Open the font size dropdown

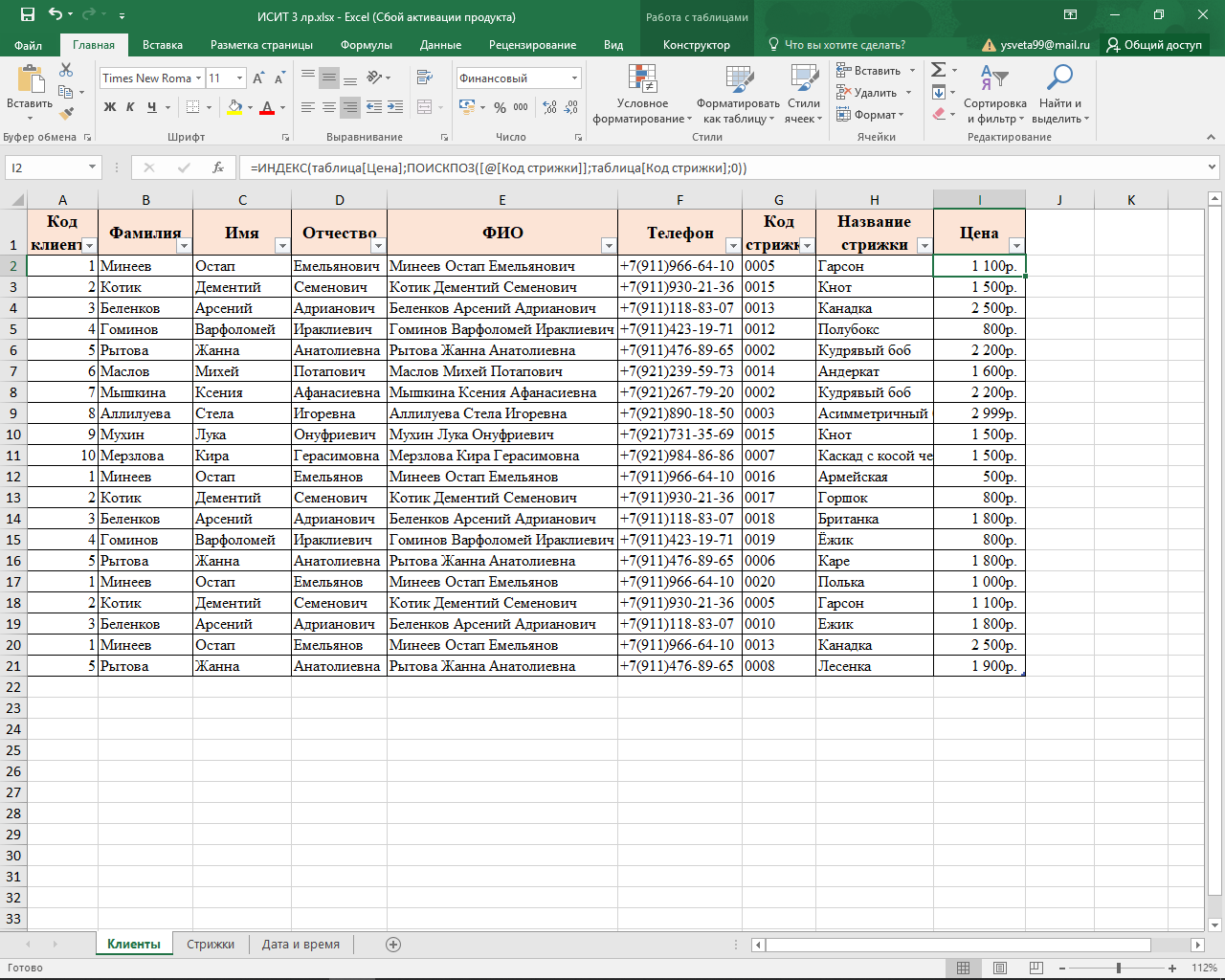coord(239,78)
